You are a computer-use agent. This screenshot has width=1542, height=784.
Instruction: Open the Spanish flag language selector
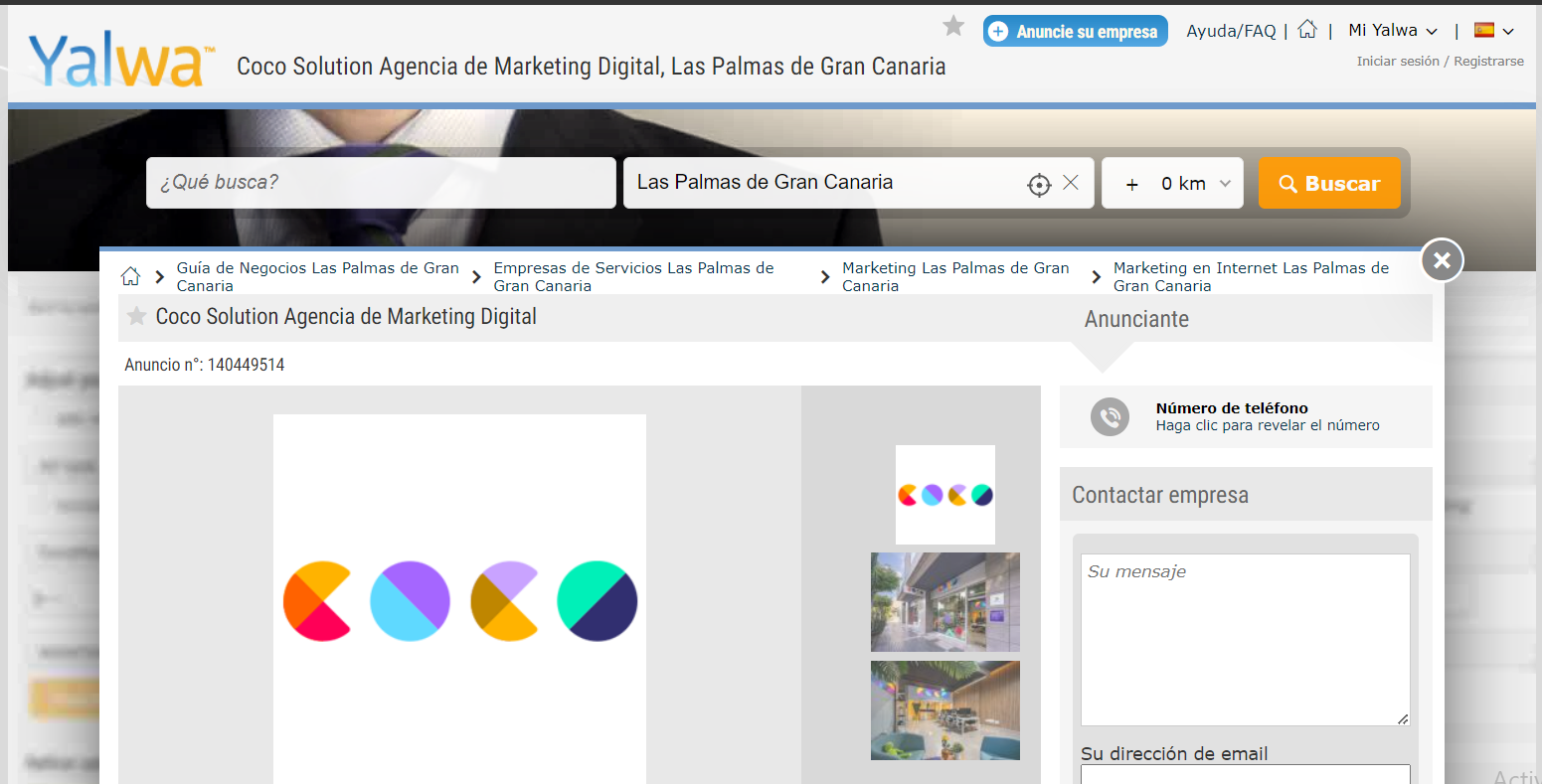(x=1494, y=31)
